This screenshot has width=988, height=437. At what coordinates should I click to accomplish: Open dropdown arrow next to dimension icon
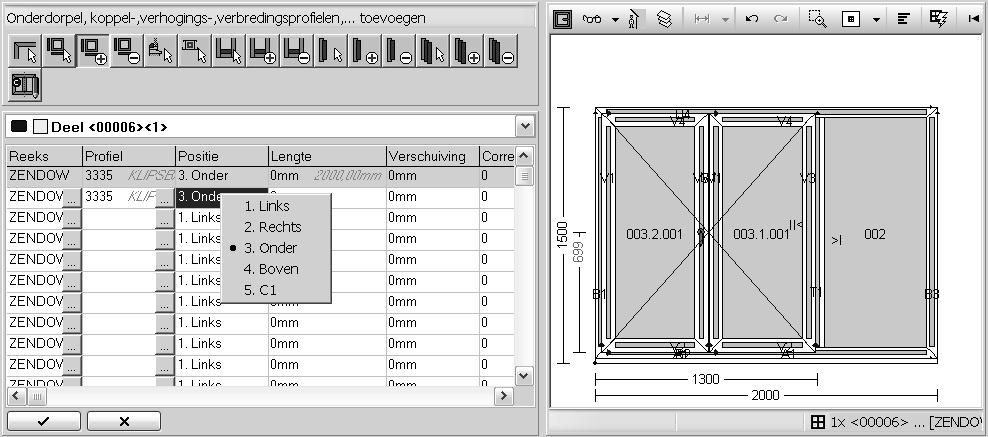[x=725, y=20]
